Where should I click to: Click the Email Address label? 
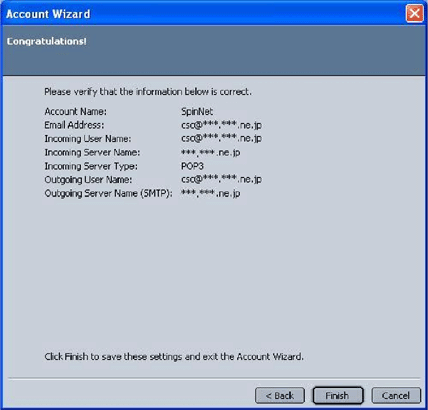coord(74,125)
